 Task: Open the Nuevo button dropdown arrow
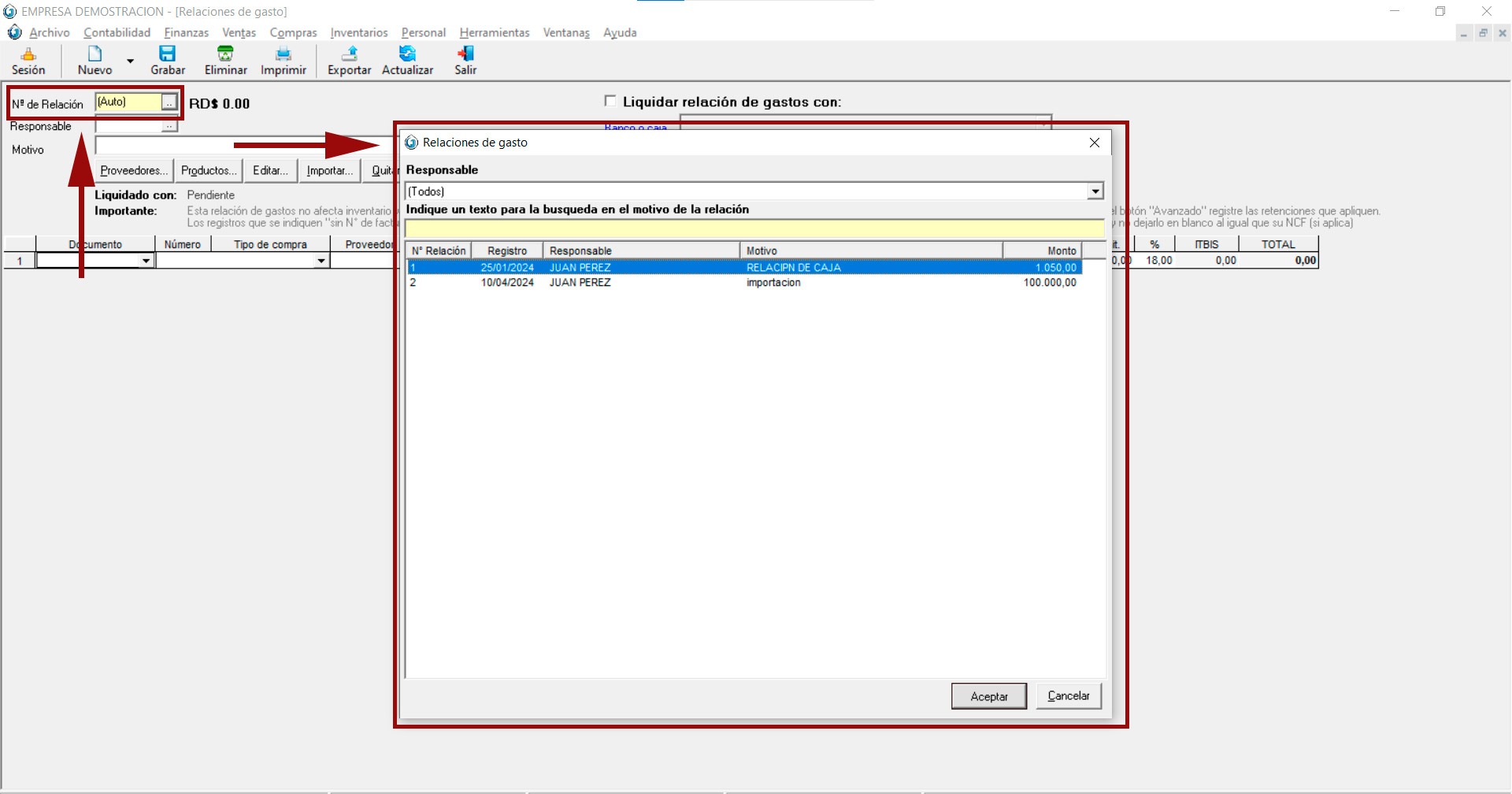coord(131,61)
